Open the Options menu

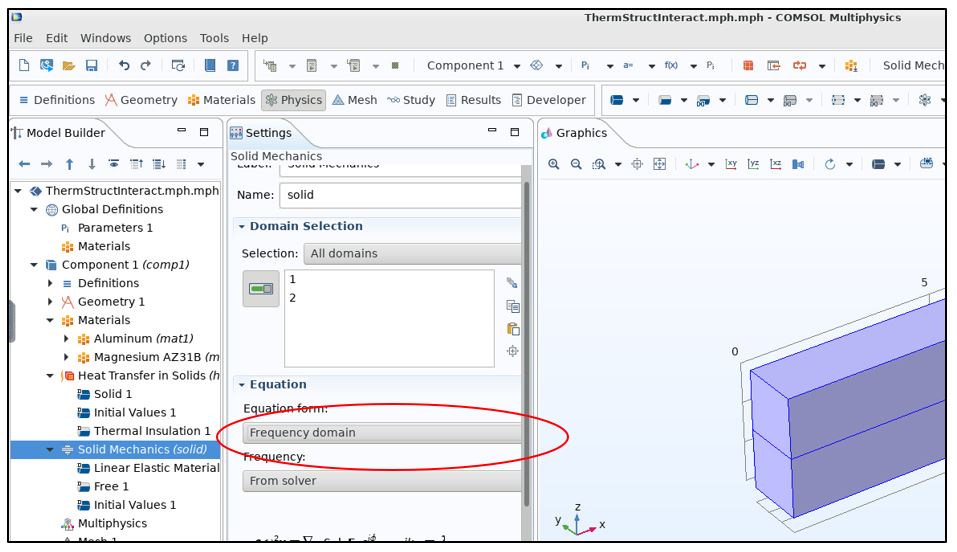click(x=165, y=38)
